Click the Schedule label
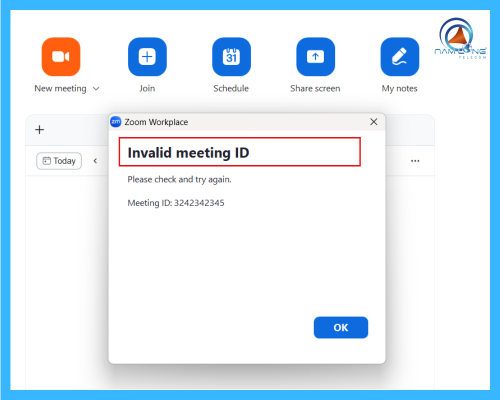Screen dimensions: 500x400 pyautogui.click(x=231, y=88)
